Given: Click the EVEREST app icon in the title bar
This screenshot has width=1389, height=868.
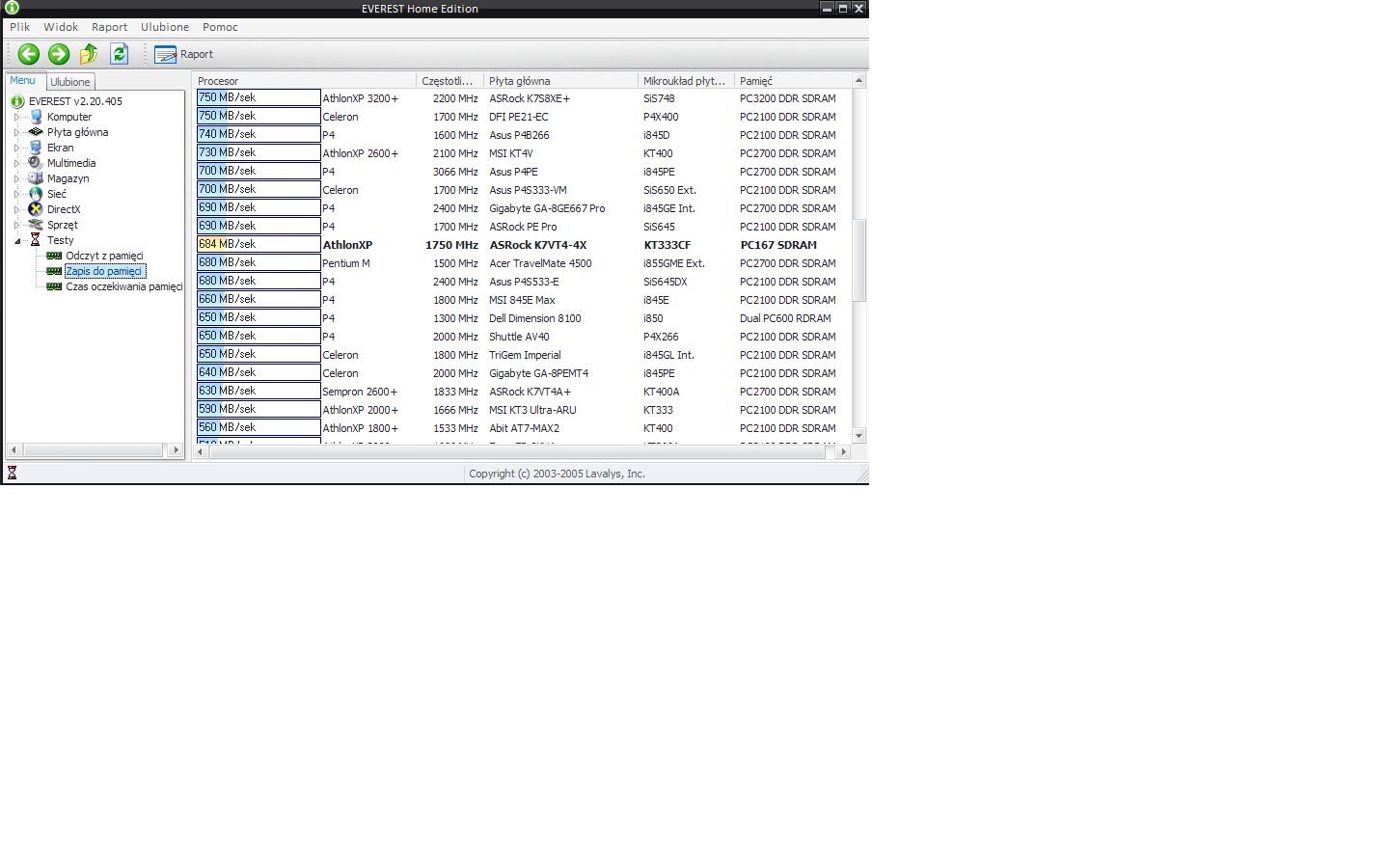Looking at the screenshot, I should coord(12,8).
